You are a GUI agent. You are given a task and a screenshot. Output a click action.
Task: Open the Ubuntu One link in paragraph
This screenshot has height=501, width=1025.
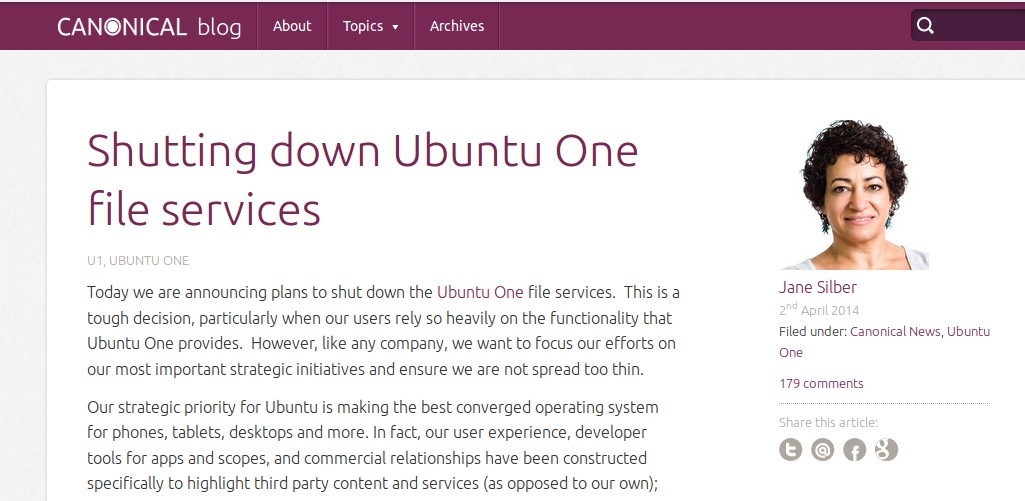pyautogui.click(x=480, y=292)
